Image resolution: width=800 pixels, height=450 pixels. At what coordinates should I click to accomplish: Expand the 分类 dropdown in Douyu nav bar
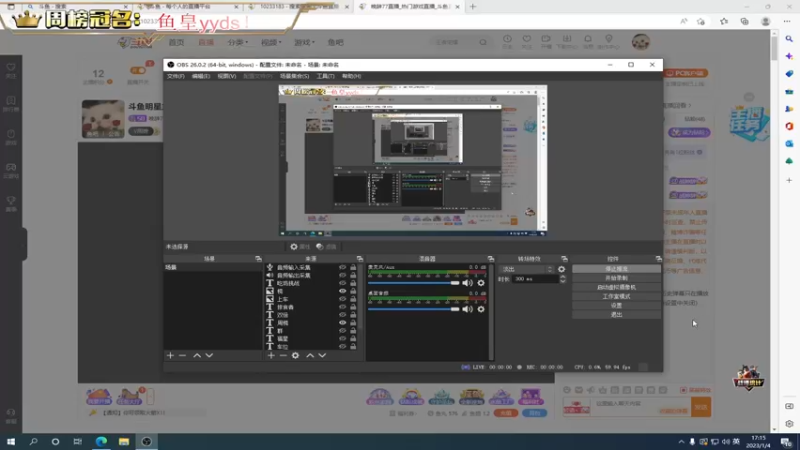click(x=238, y=42)
